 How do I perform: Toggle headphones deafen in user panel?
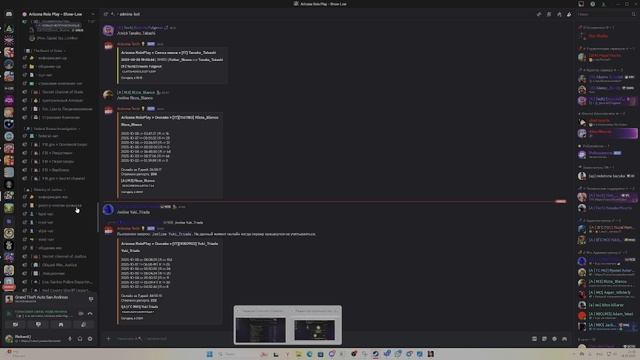80,339
